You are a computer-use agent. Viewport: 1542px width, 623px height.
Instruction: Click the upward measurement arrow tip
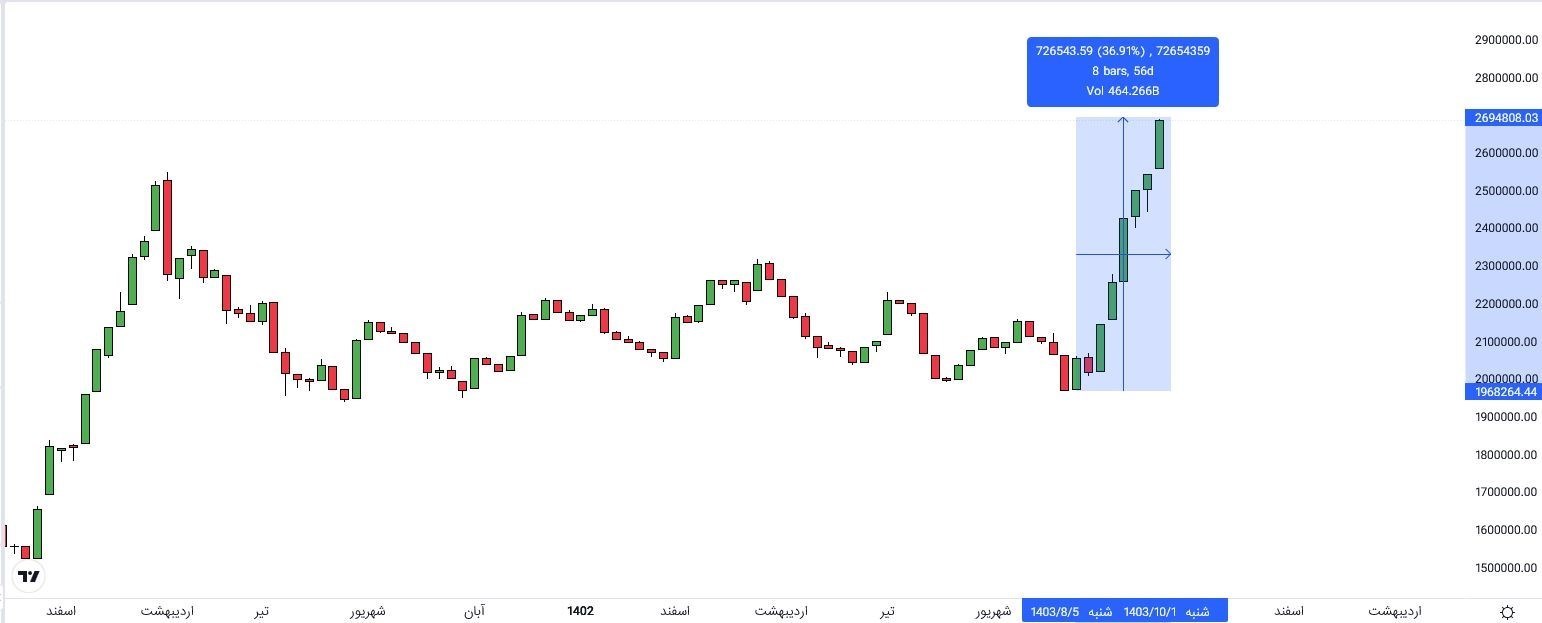click(x=1123, y=120)
